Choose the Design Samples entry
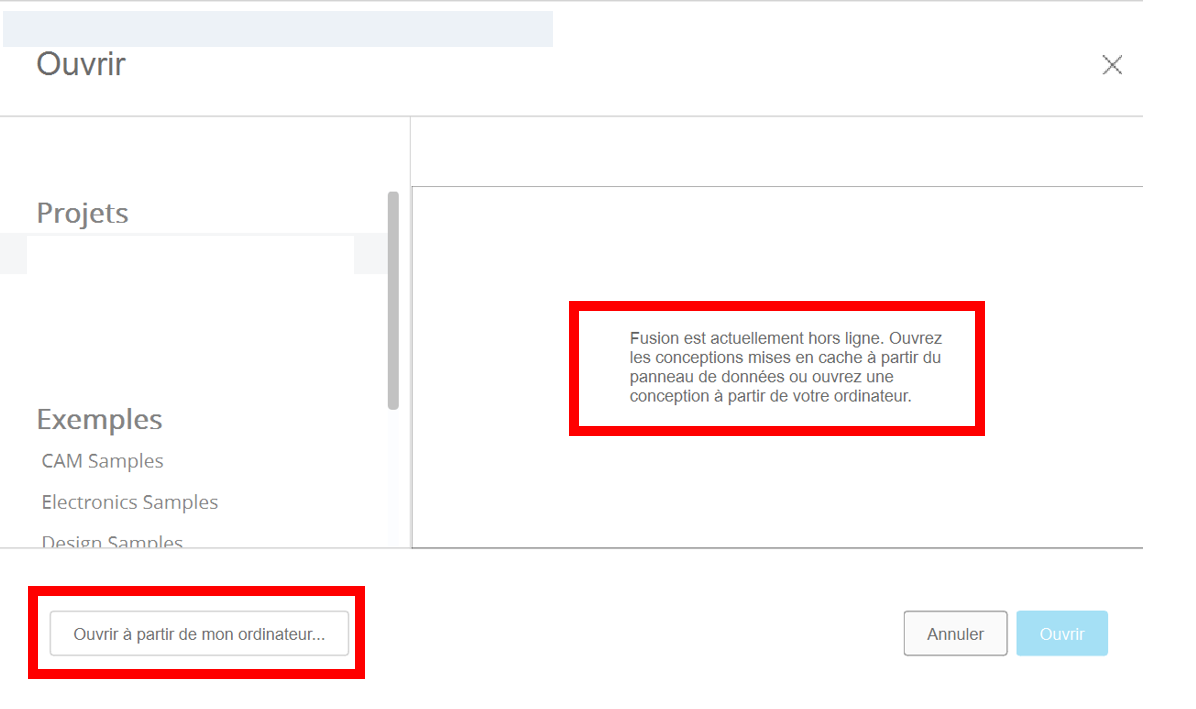Viewport: 1196px width, 709px height. [112, 541]
